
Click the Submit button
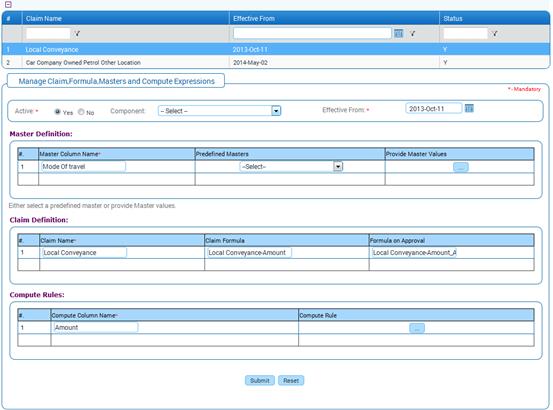pyautogui.click(x=260, y=380)
